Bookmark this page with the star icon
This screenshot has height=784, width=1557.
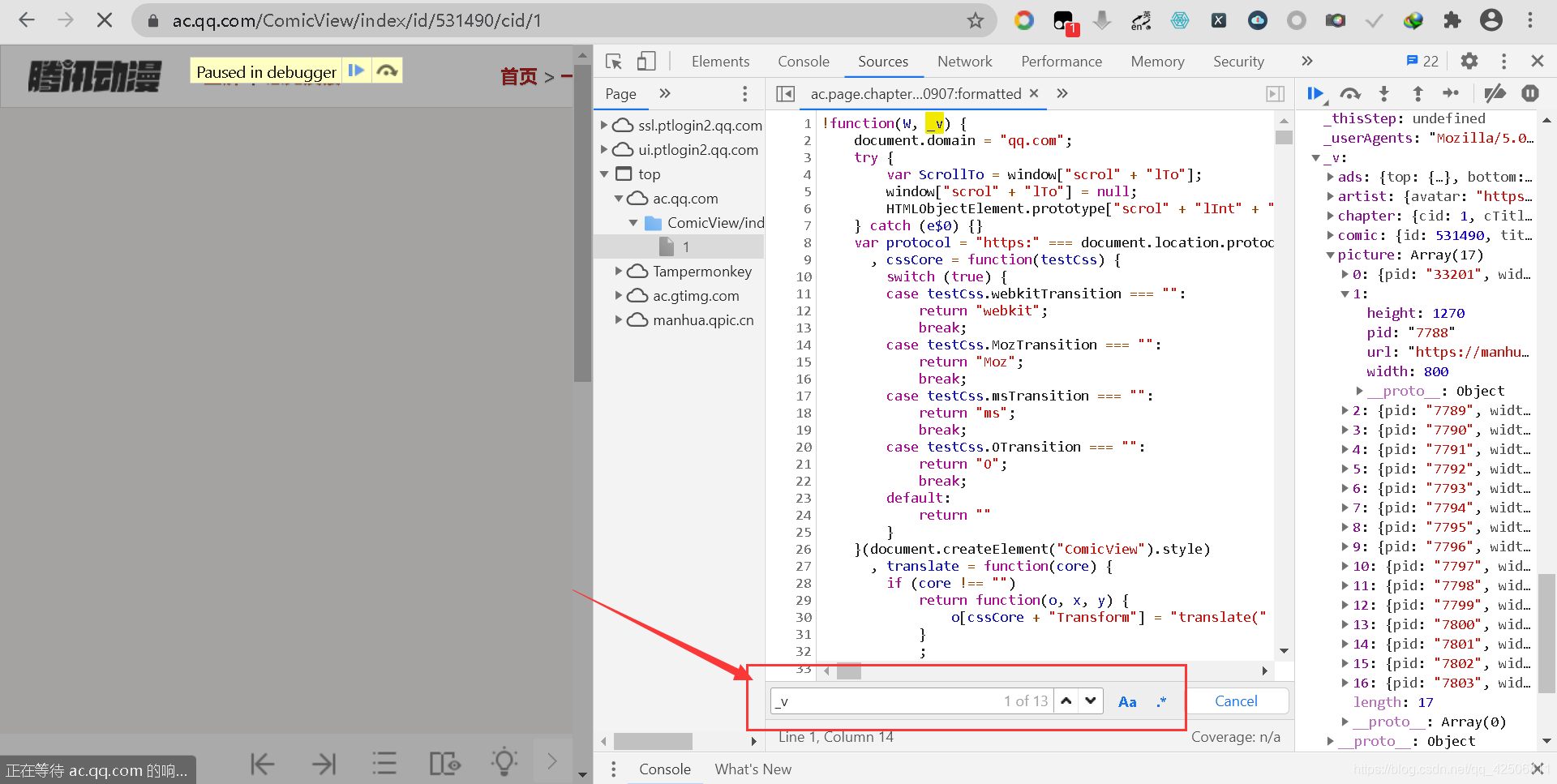pos(976,20)
